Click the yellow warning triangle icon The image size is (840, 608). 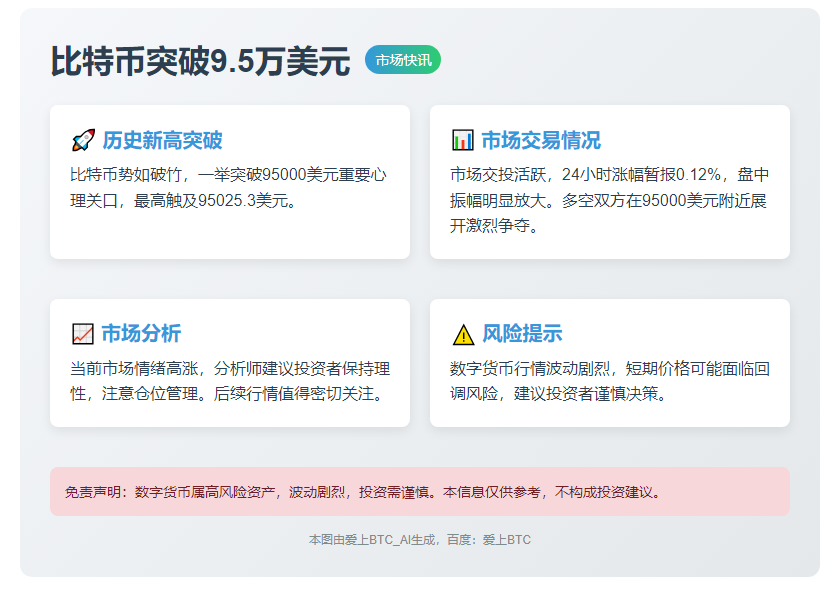(x=462, y=334)
